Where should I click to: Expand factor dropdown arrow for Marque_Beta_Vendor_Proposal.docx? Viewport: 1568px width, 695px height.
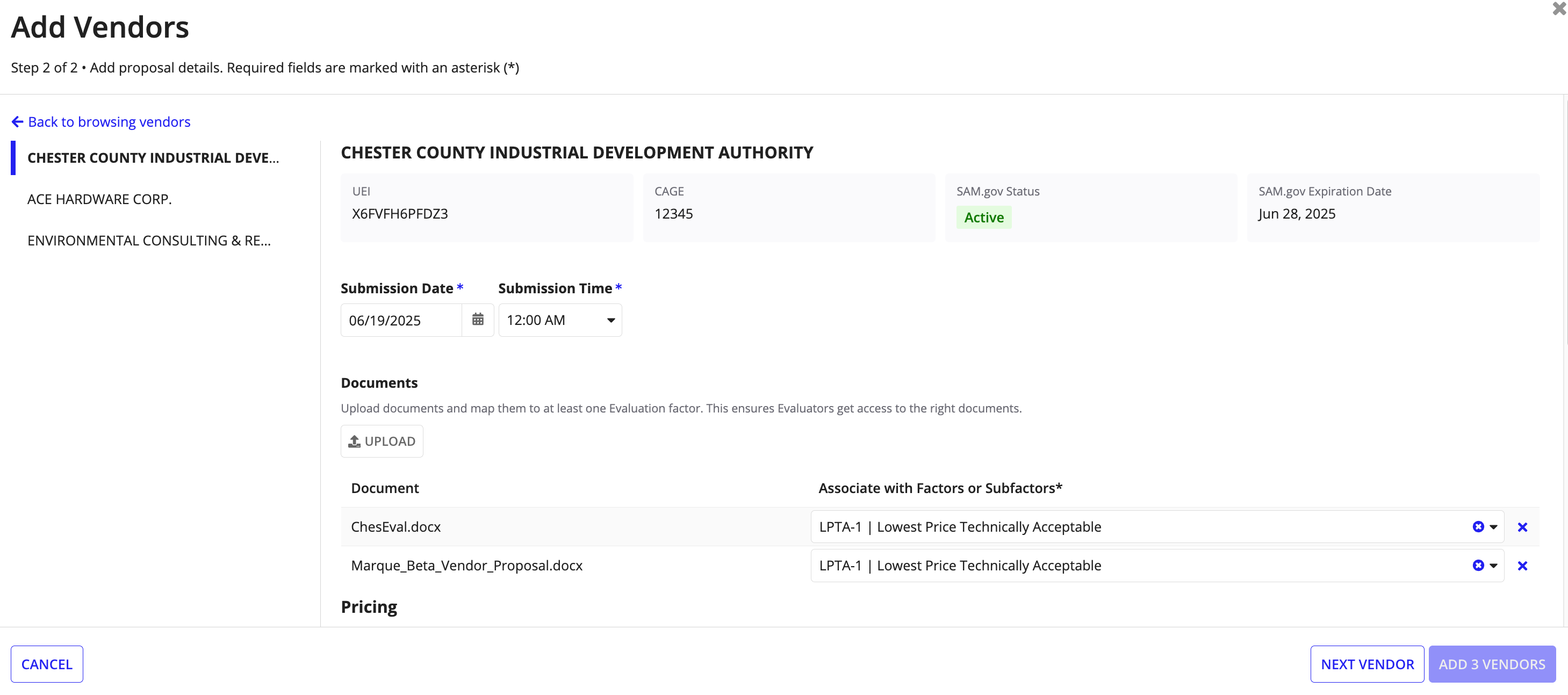1493,566
